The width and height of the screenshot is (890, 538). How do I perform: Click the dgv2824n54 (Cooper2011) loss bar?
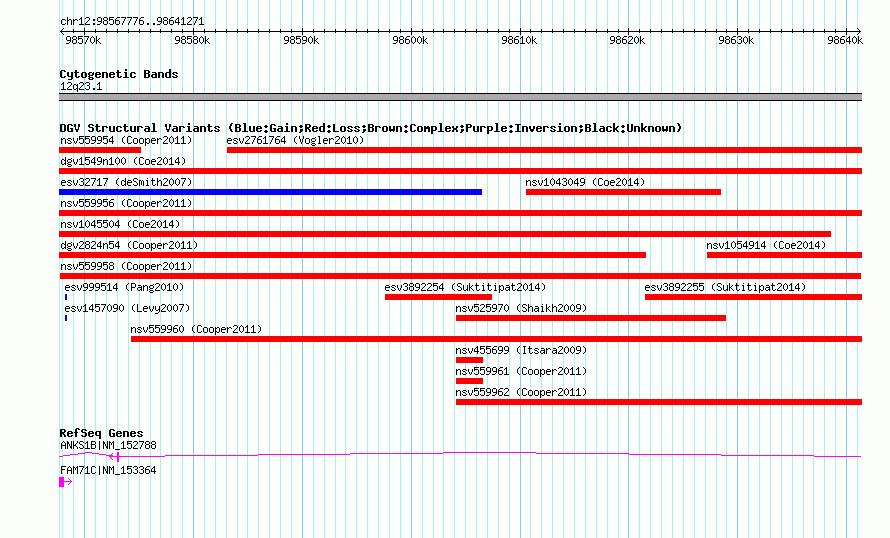click(x=352, y=255)
